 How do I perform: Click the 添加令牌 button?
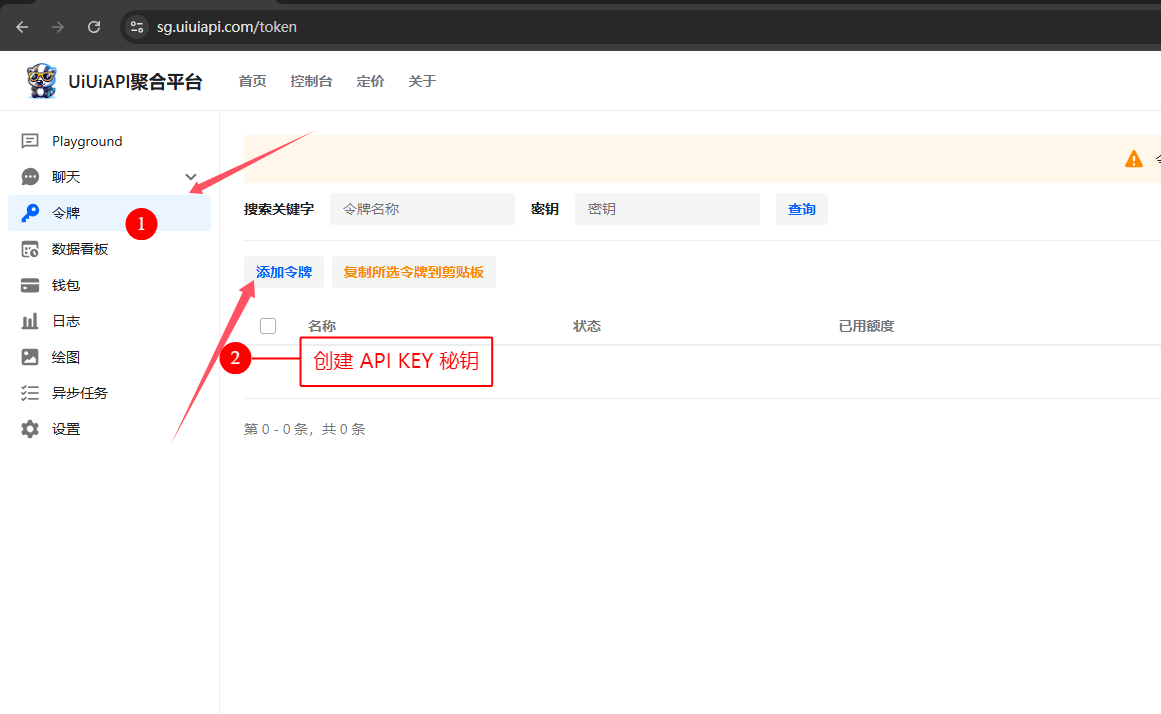coord(284,272)
